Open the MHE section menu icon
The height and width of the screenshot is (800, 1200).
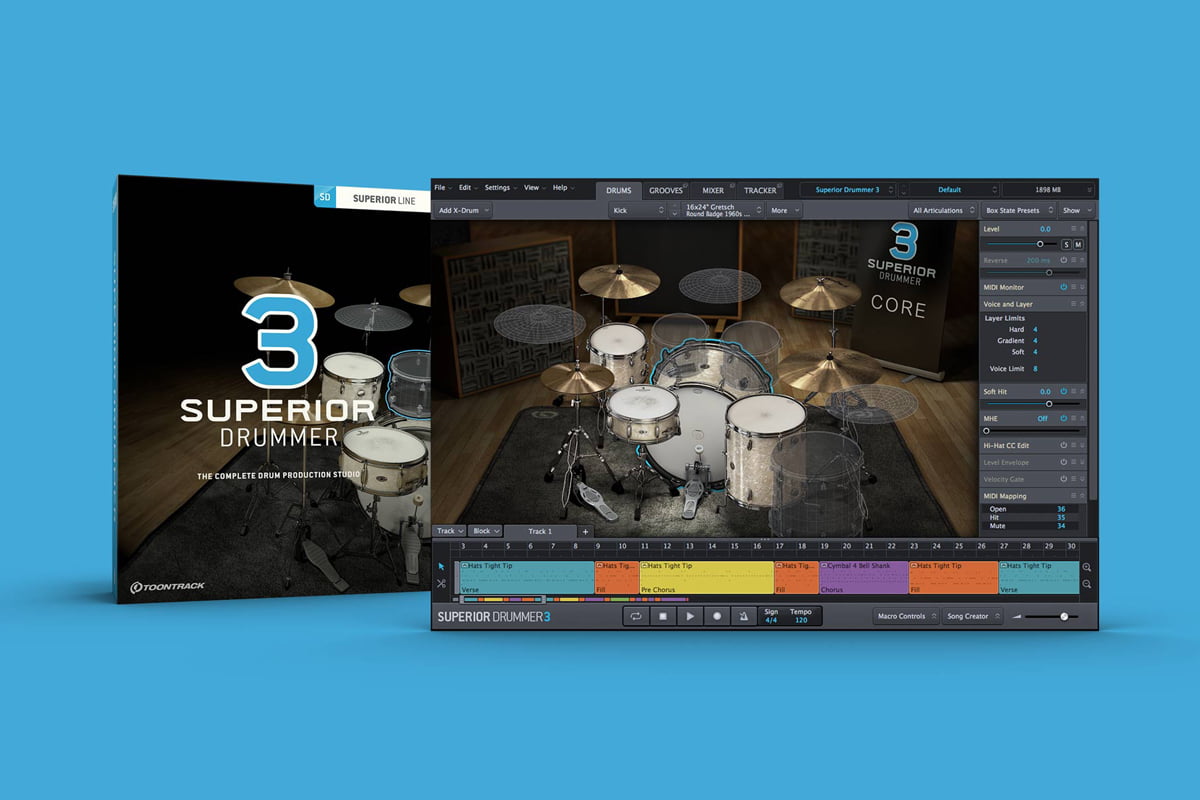(x=1073, y=418)
